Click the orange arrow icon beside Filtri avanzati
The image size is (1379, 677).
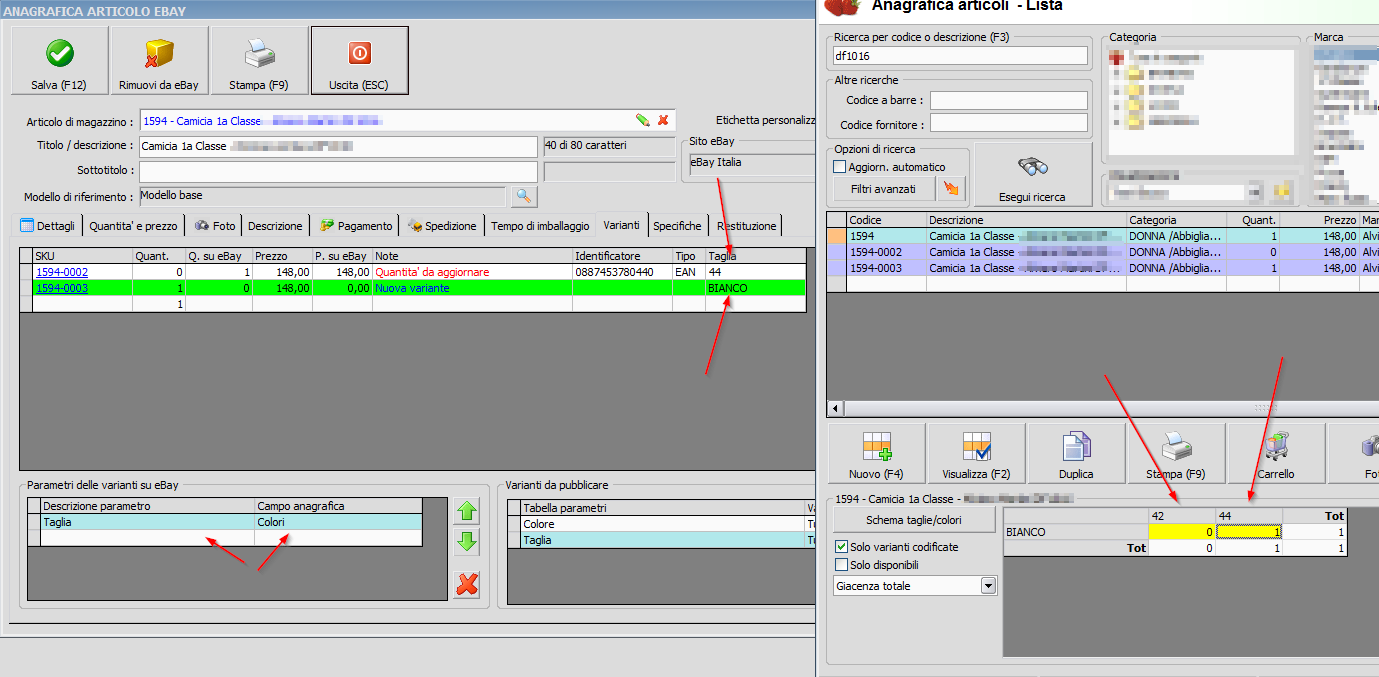coord(953,188)
